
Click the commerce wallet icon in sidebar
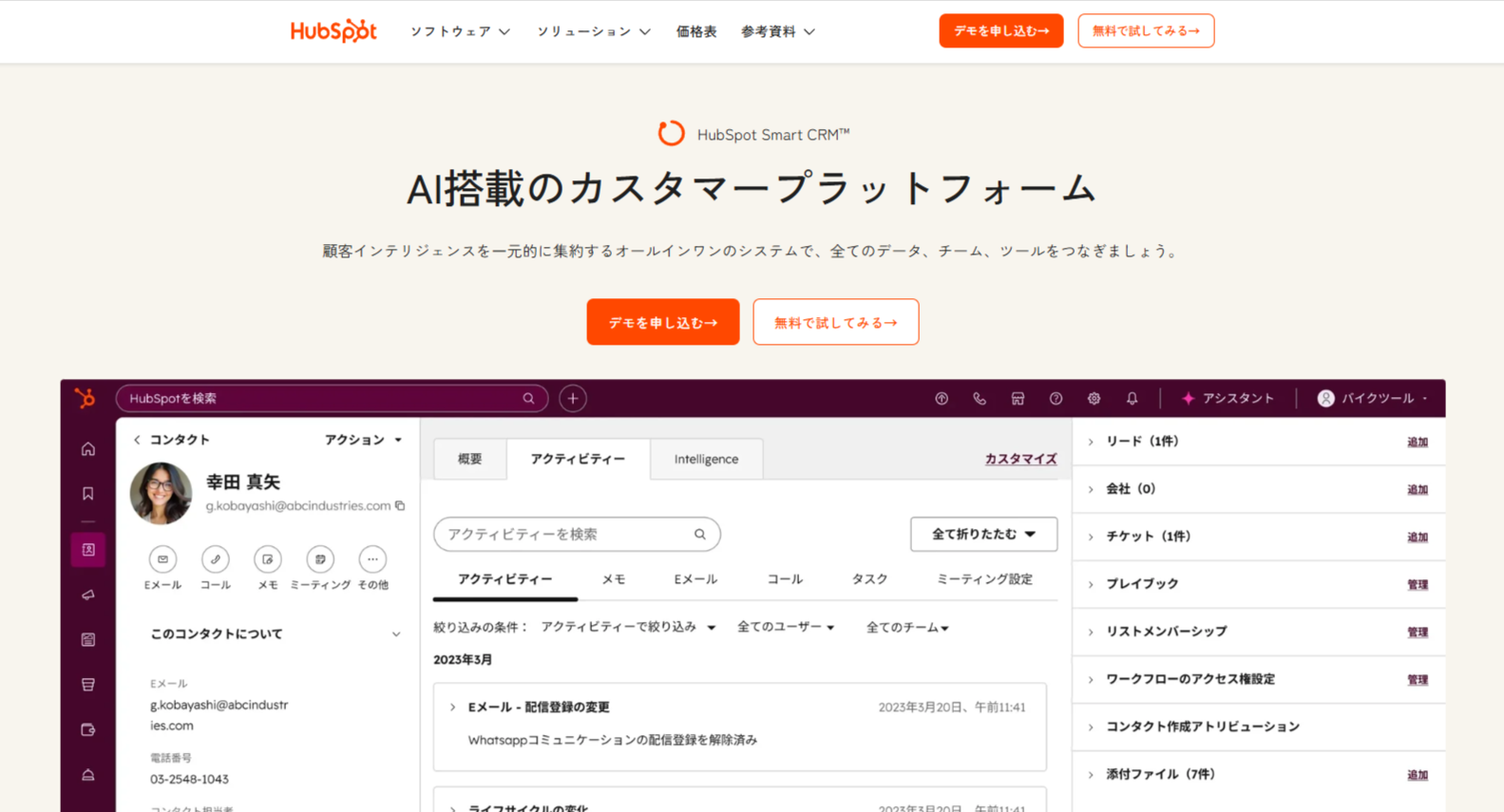click(88, 730)
